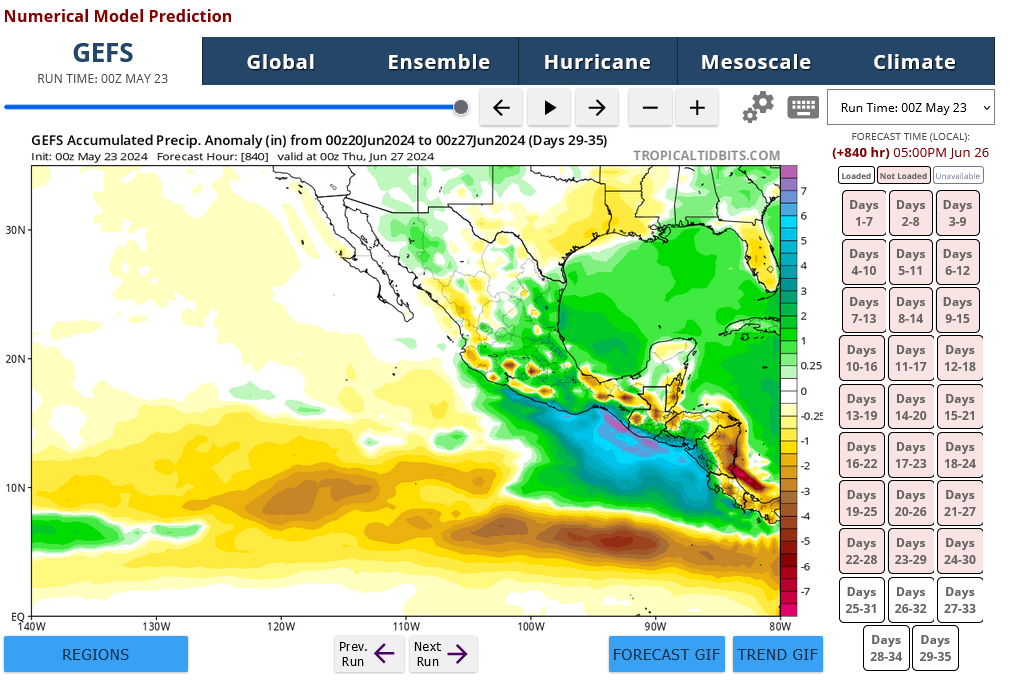Step forward one forecast frame
Screen dimensions: 1010x687
click(596, 108)
